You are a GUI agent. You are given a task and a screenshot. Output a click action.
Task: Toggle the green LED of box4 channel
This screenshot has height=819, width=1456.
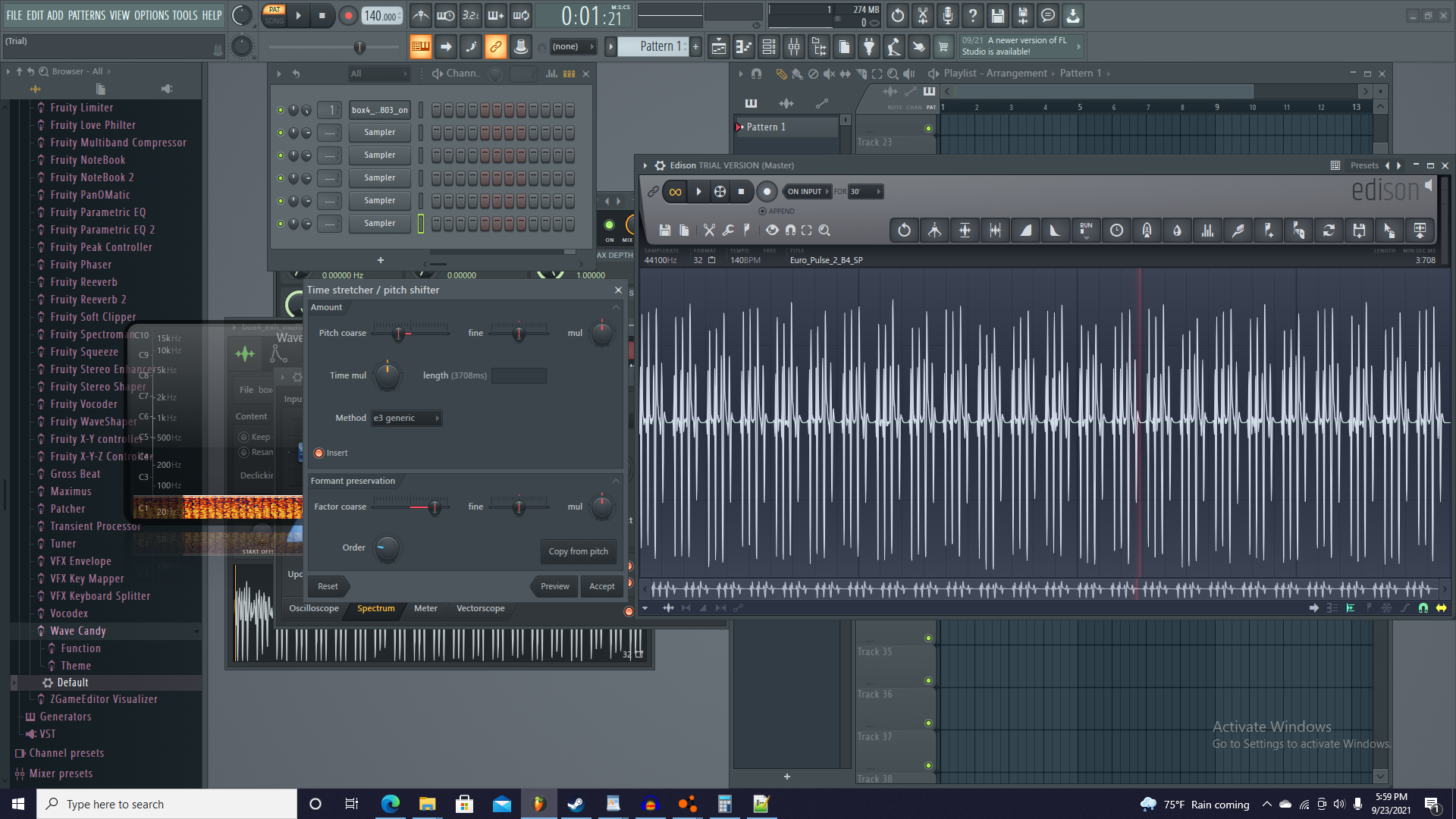[281, 110]
